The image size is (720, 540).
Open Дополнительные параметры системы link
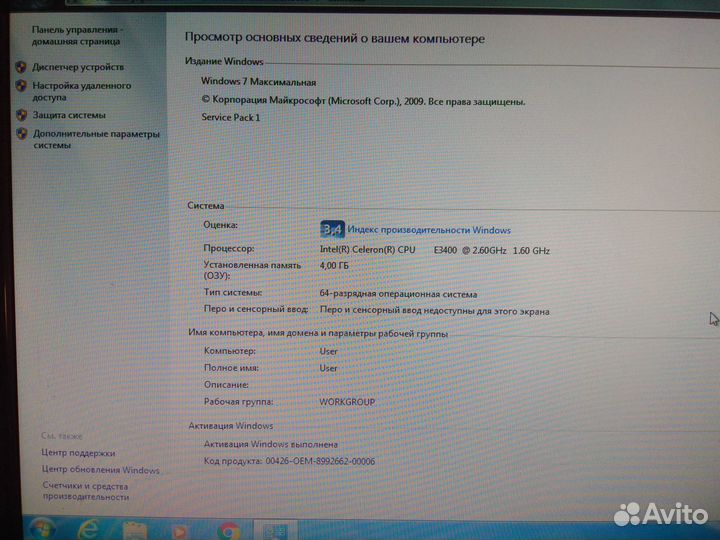click(x=96, y=140)
